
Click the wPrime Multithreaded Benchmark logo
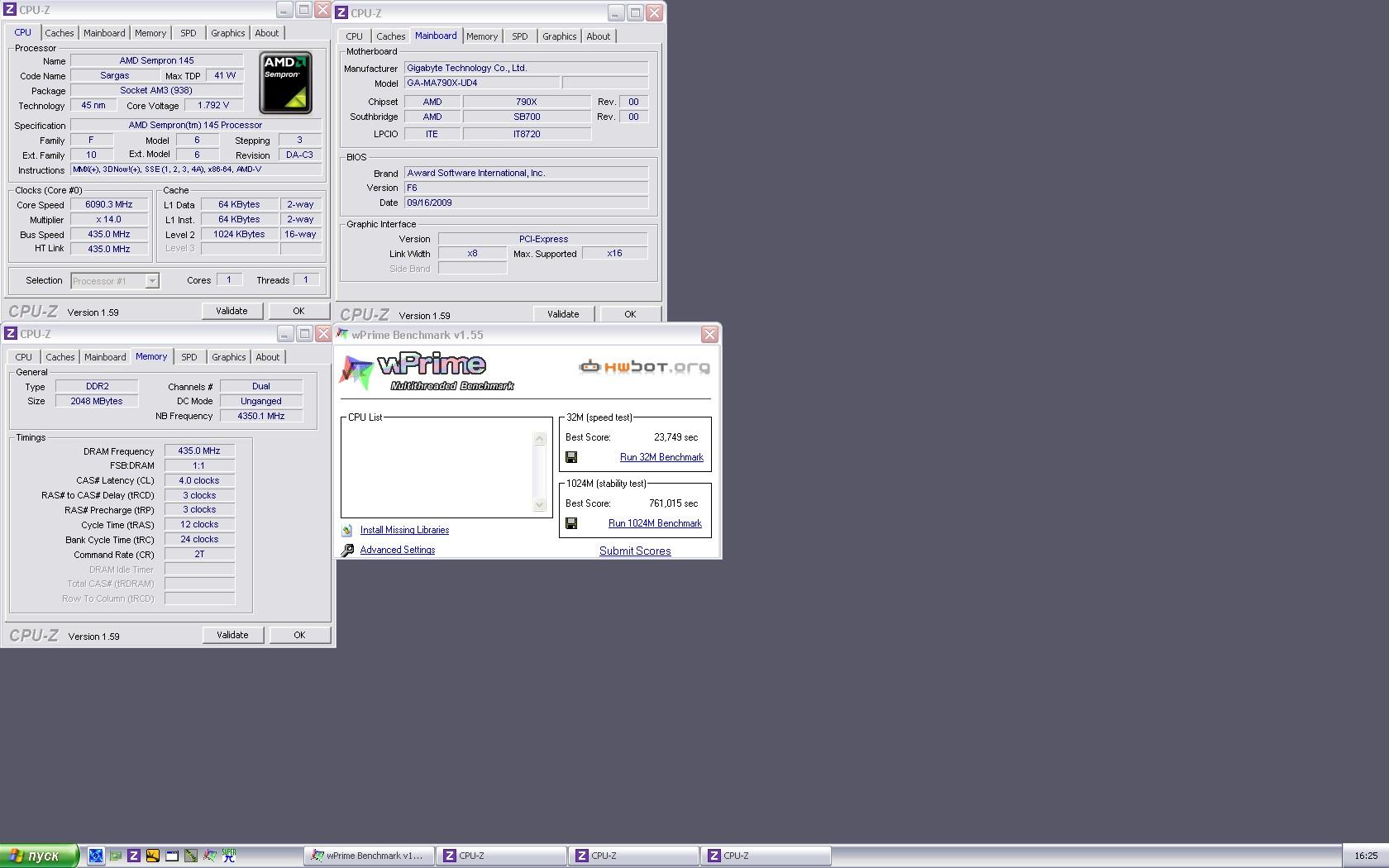tap(427, 372)
